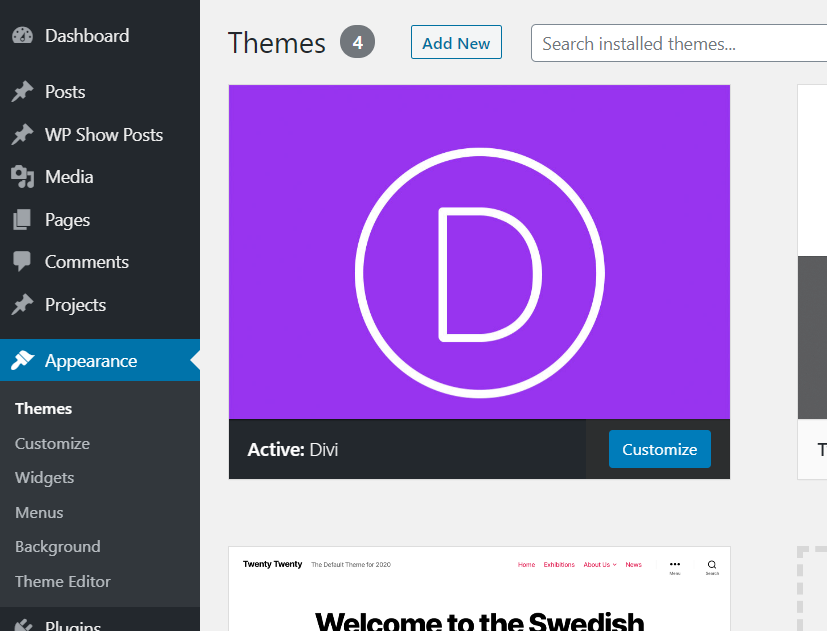Click the Dashboard gauge icon
Viewport: 827px width, 631px height.
tap(22, 36)
